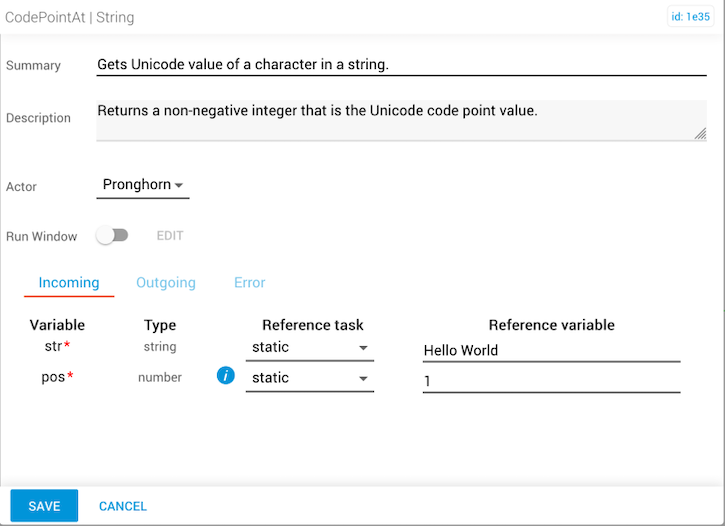Switch to the Outgoing tab
This screenshot has height=526, width=725.
coord(166,283)
